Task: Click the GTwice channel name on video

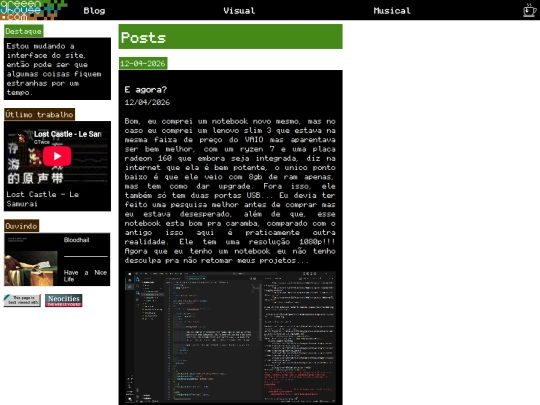Action: point(42,142)
